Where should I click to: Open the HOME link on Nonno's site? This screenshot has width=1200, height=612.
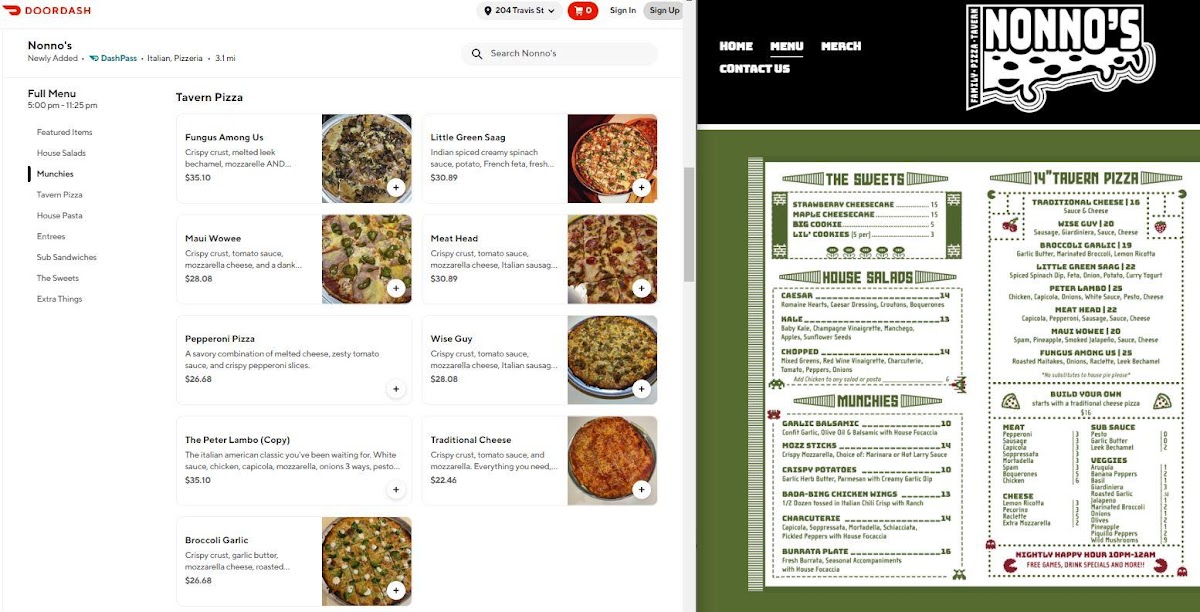click(736, 46)
